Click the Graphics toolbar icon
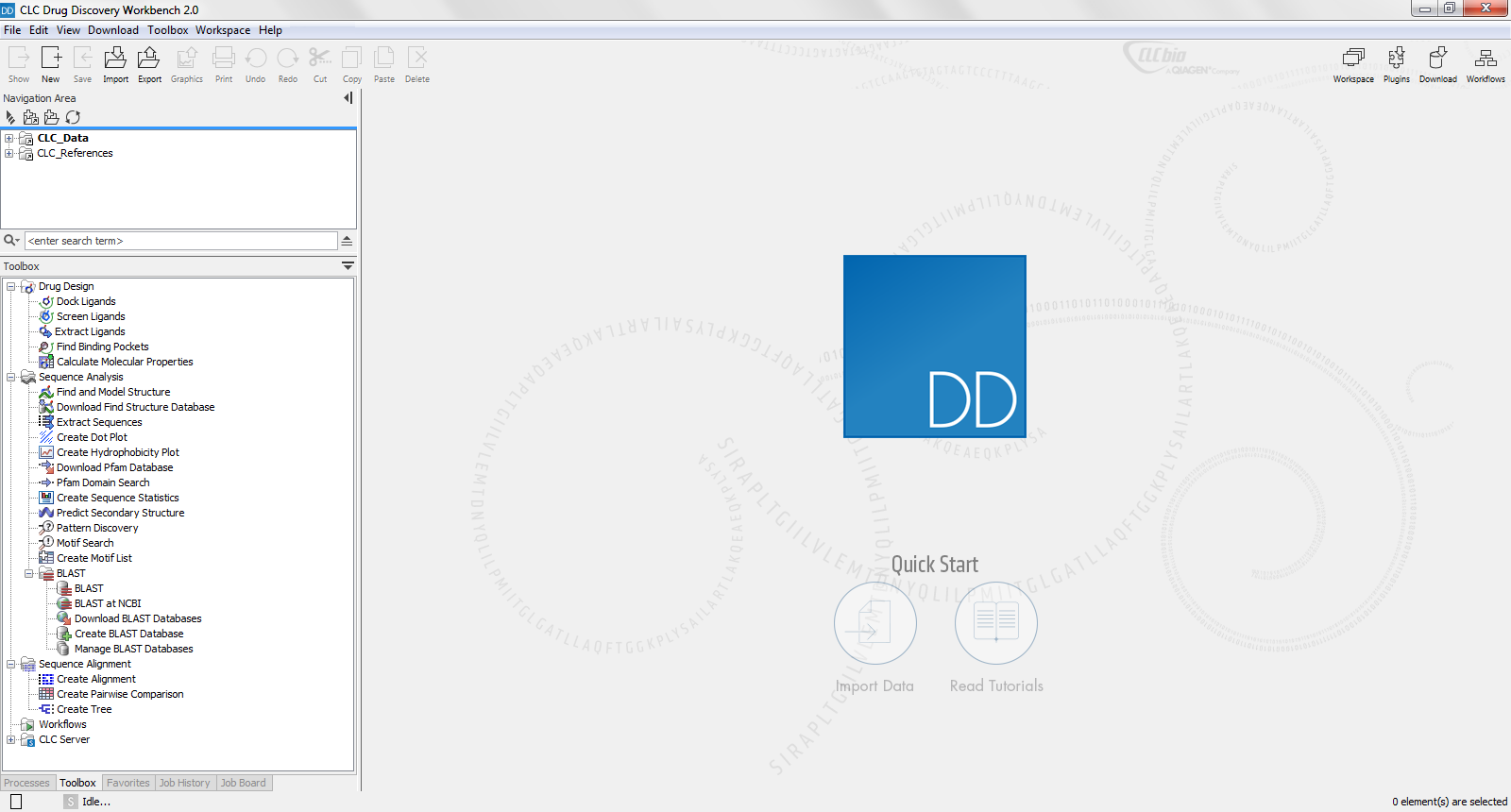This screenshot has height=812, width=1511. click(187, 59)
